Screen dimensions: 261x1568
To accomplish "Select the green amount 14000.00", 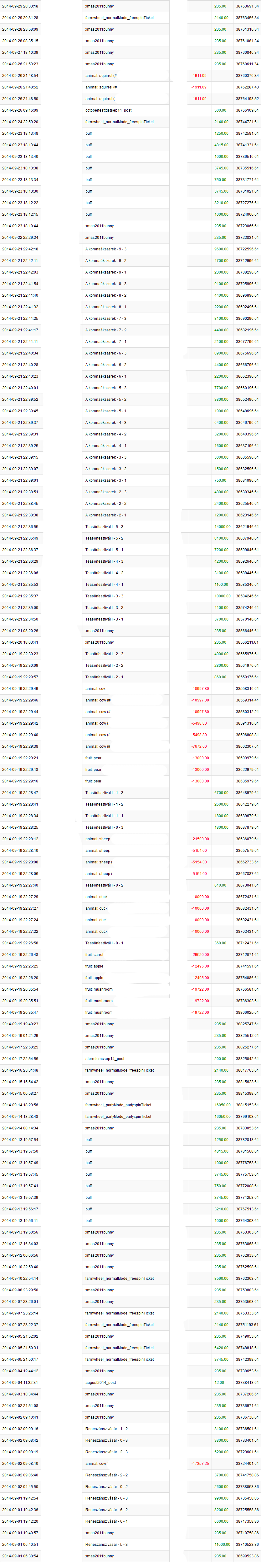I will (222, 526).
